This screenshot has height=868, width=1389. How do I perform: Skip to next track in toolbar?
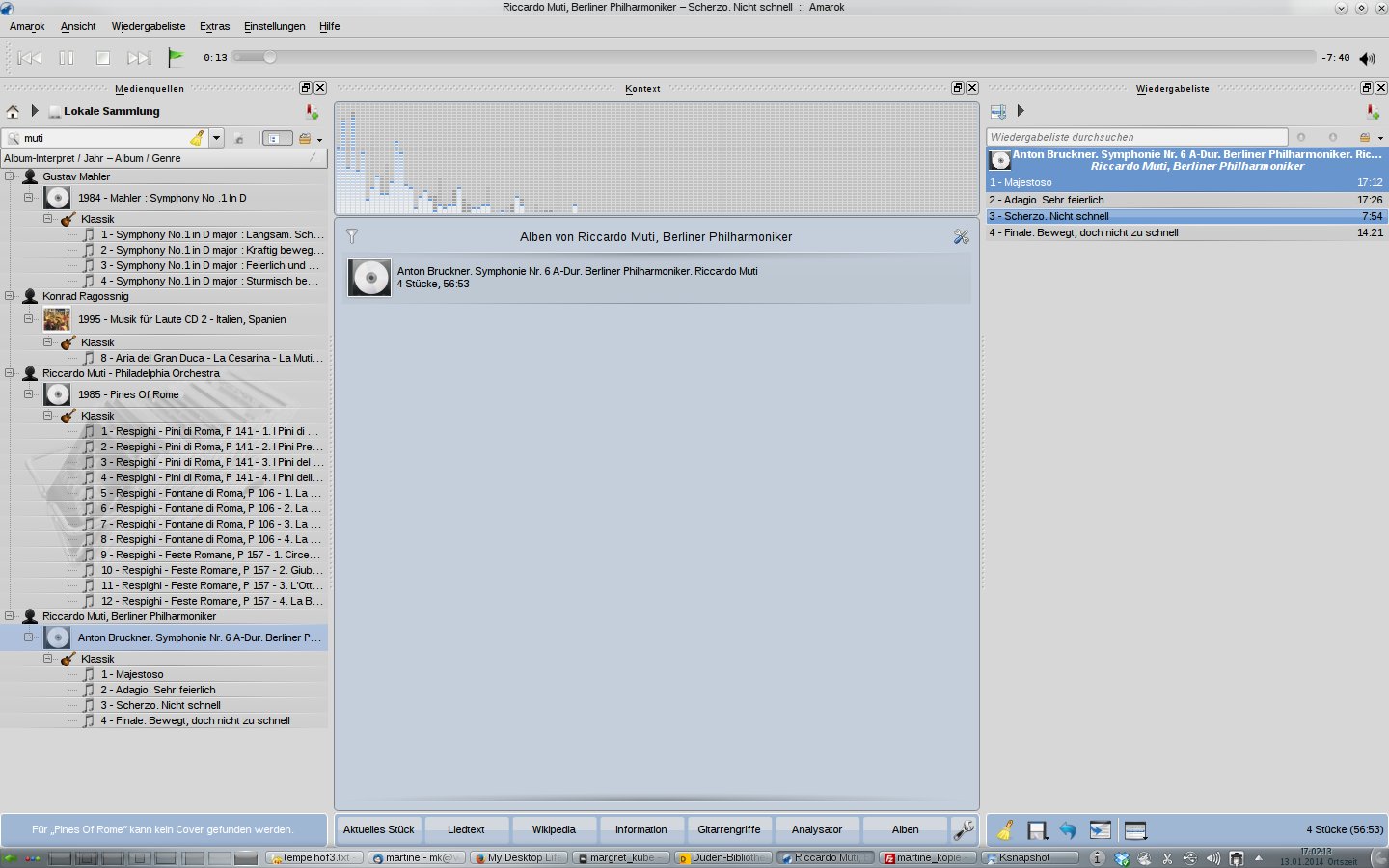click(x=139, y=58)
